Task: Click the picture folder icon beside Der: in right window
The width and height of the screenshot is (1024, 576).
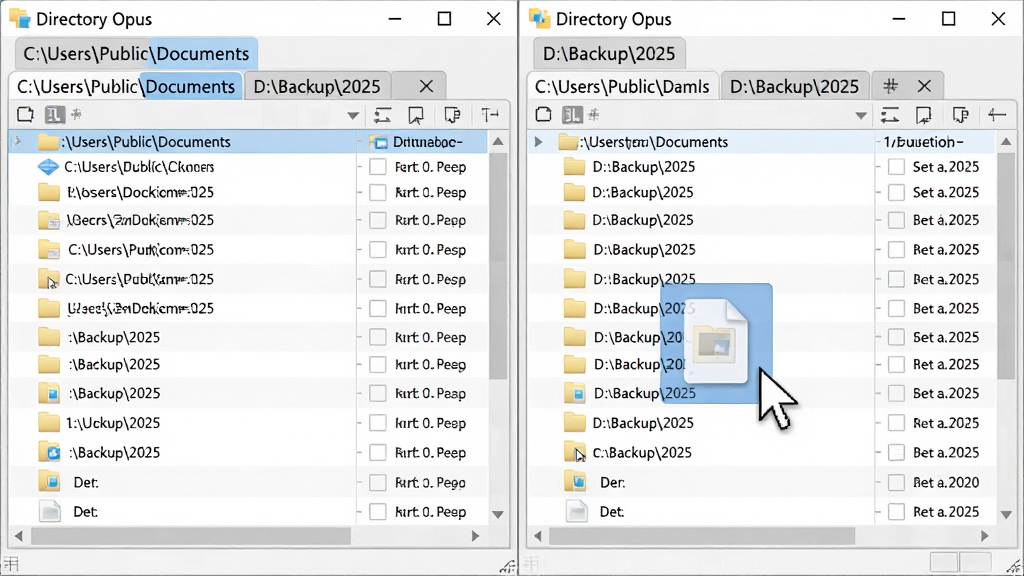Action: click(x=576, y=482)
